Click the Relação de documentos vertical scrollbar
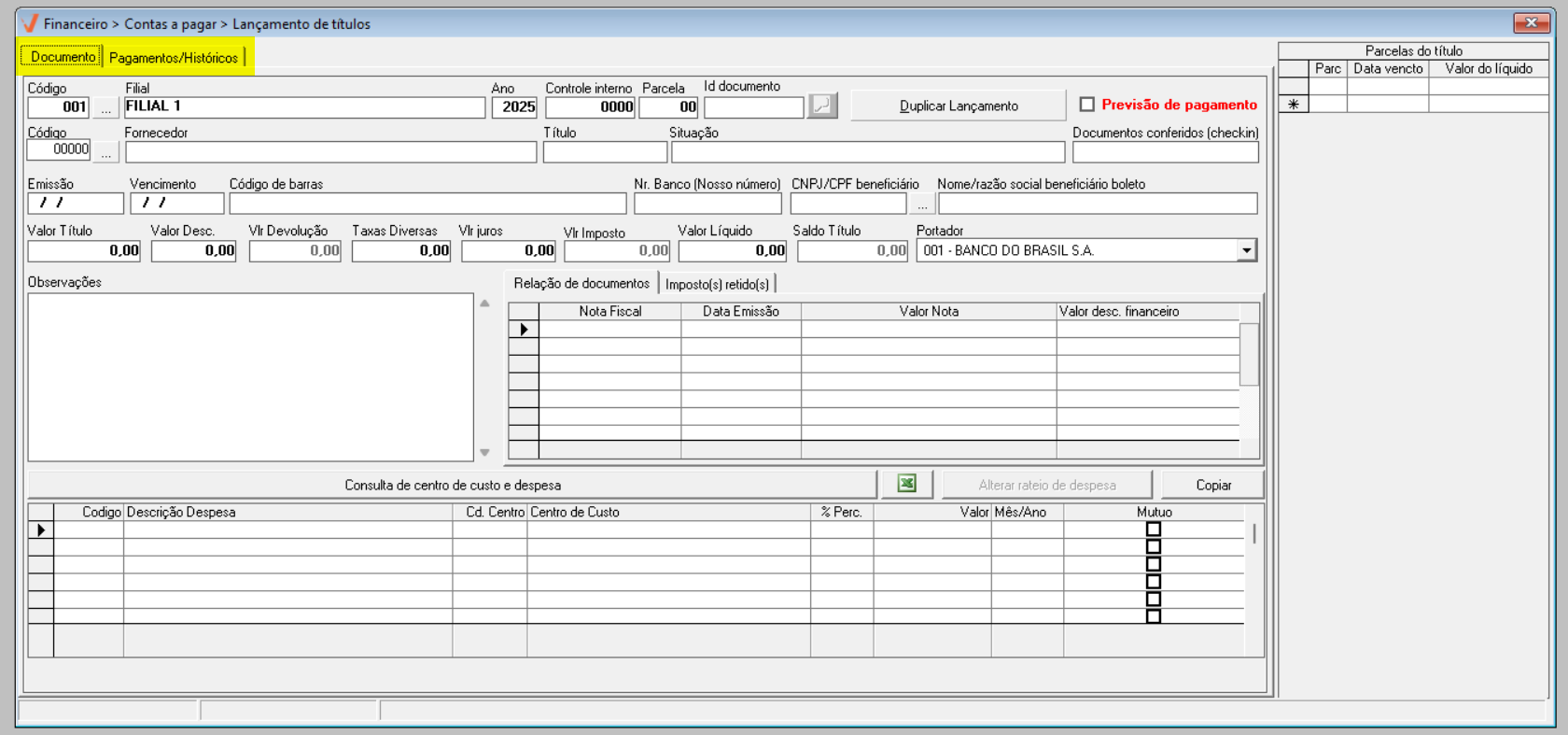Viewport: 1568px width, 735px height. (1249, 355)
